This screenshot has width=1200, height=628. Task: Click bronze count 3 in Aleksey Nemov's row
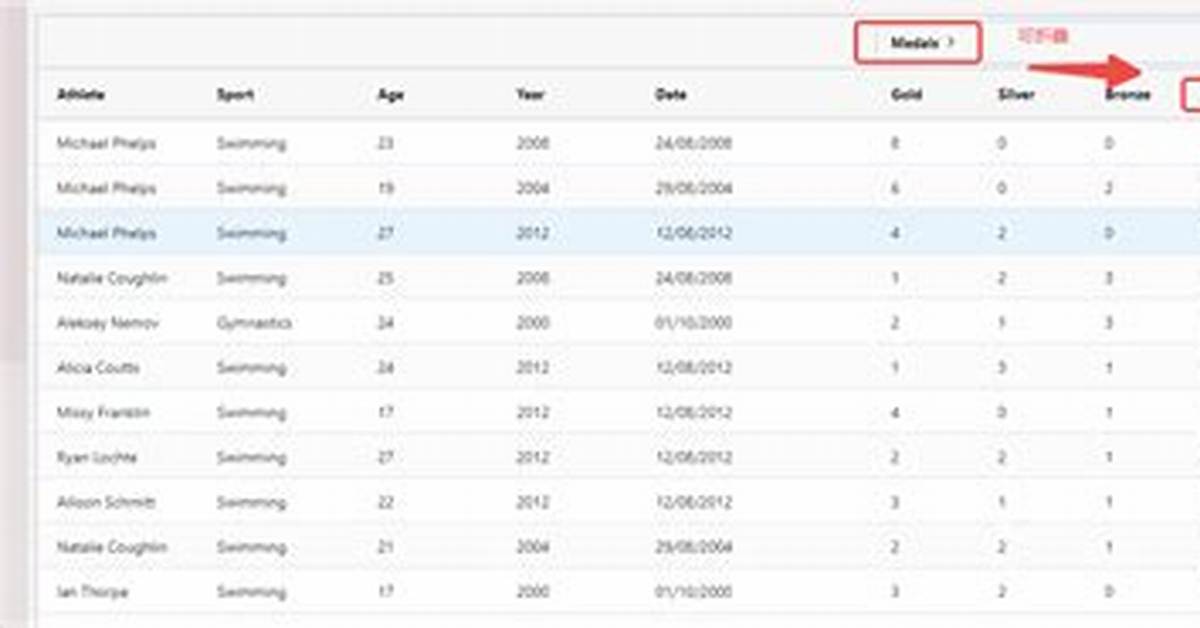point(1109,323)
